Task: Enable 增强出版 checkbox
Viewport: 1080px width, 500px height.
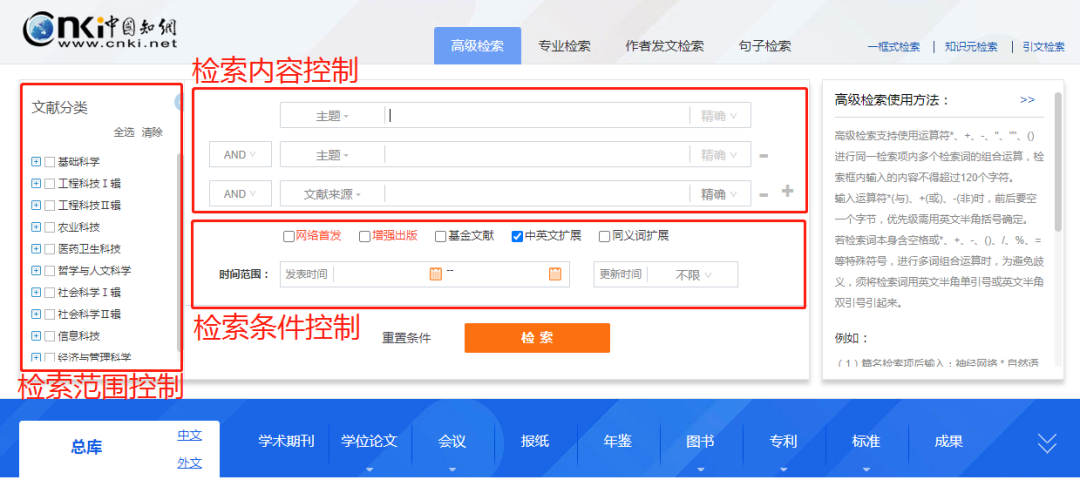Action: 364,236
